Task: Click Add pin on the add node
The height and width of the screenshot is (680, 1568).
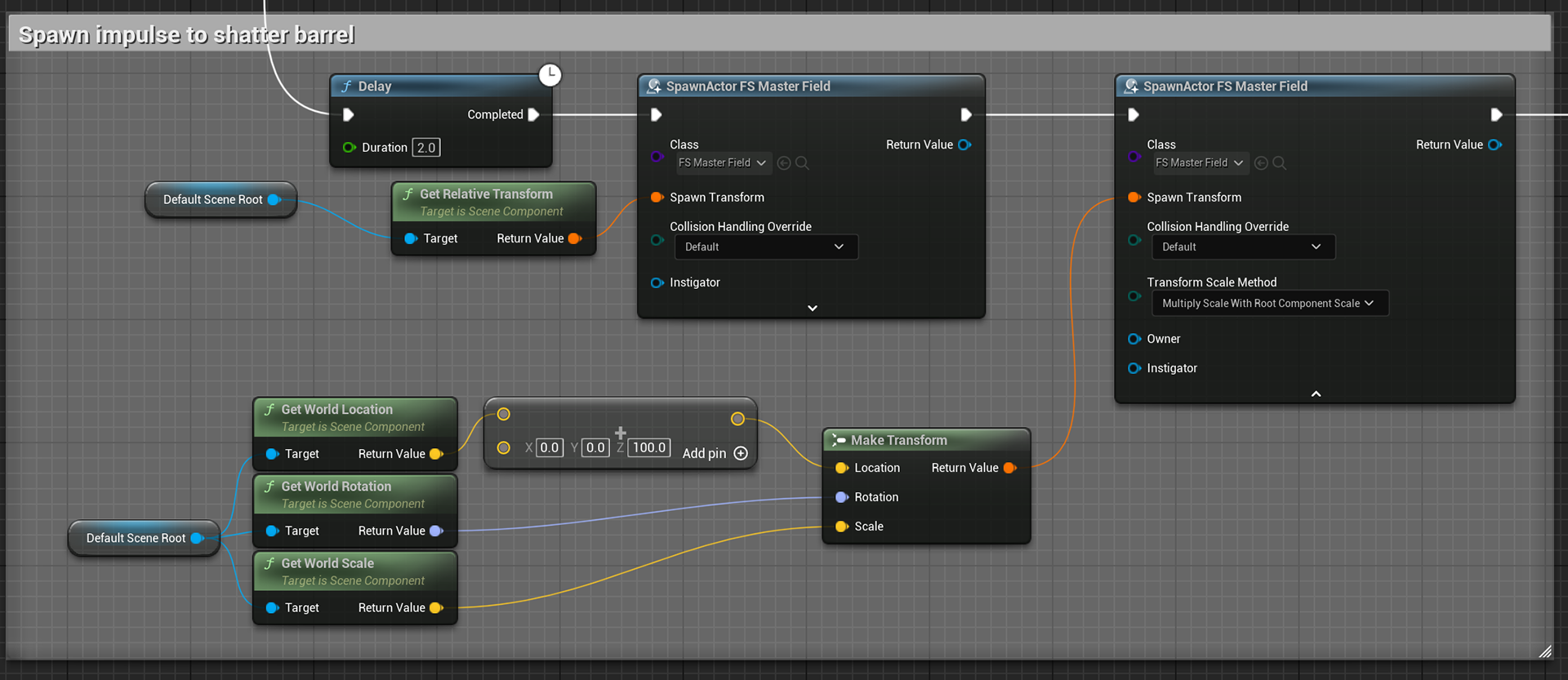Action: coord(715,454)
